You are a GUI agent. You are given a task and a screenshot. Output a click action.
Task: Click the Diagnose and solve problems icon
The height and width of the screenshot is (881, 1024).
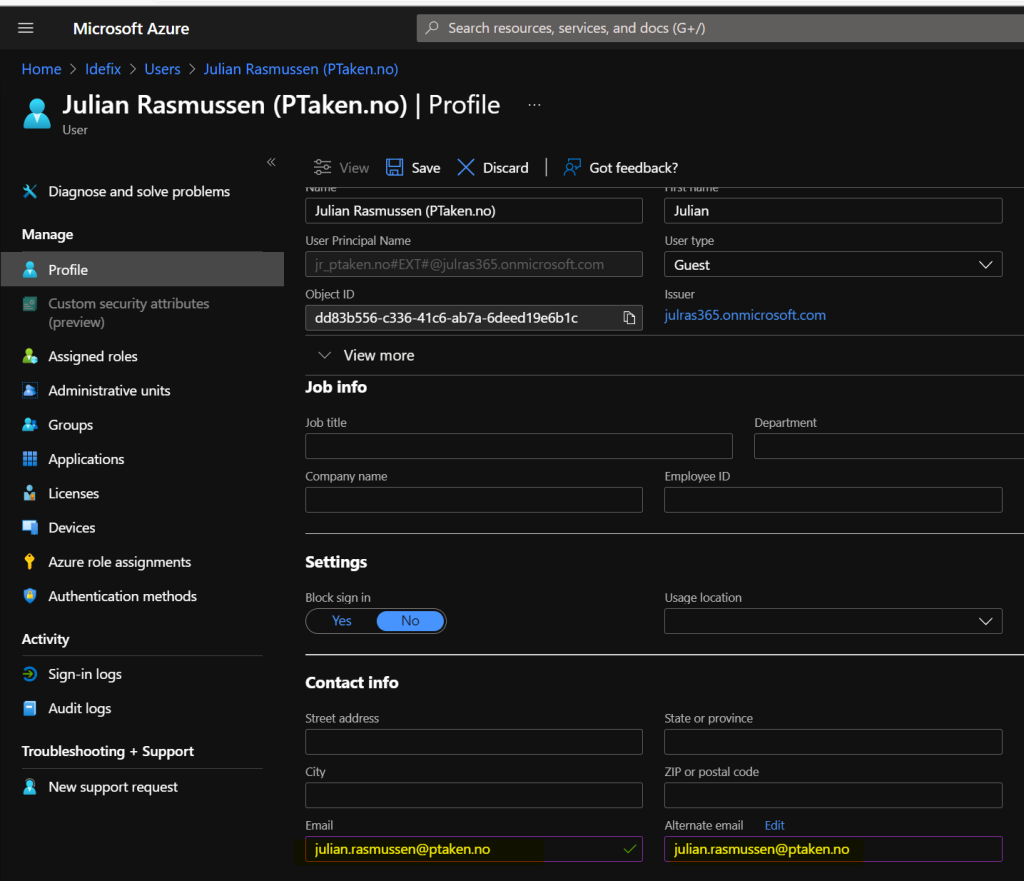(29, 191)
